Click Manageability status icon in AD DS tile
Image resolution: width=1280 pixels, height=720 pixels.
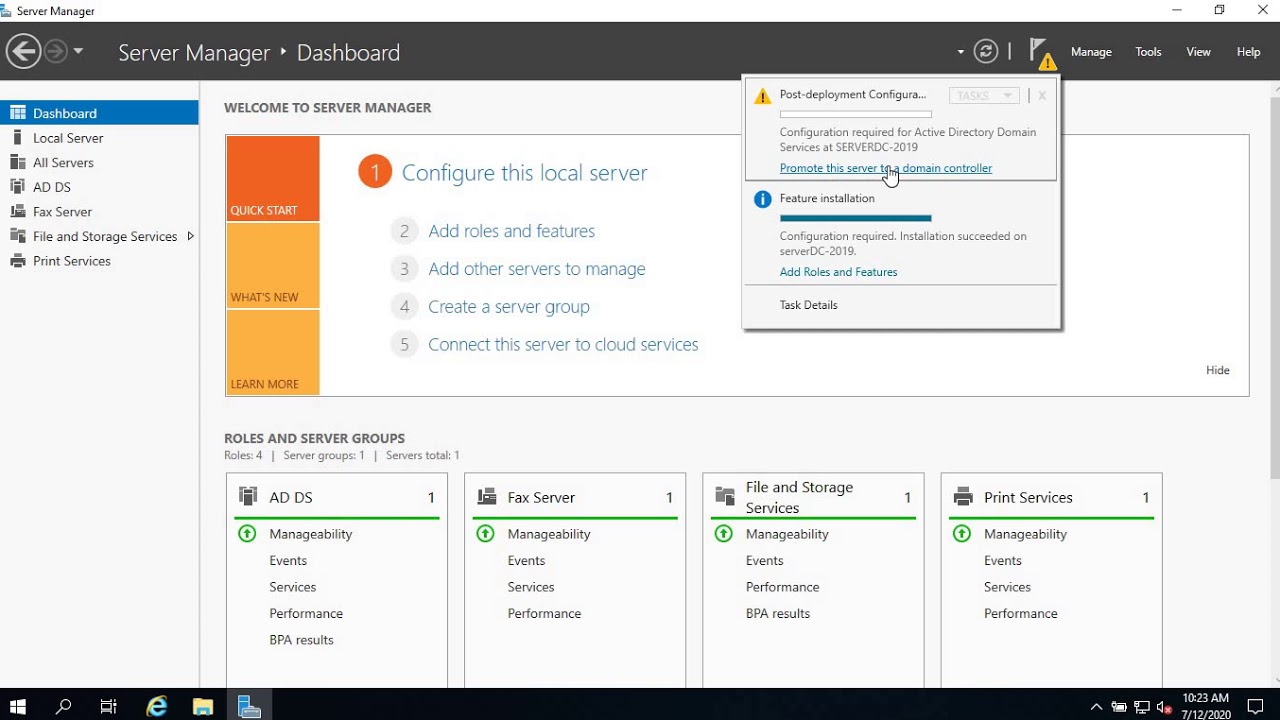(247, 534)
